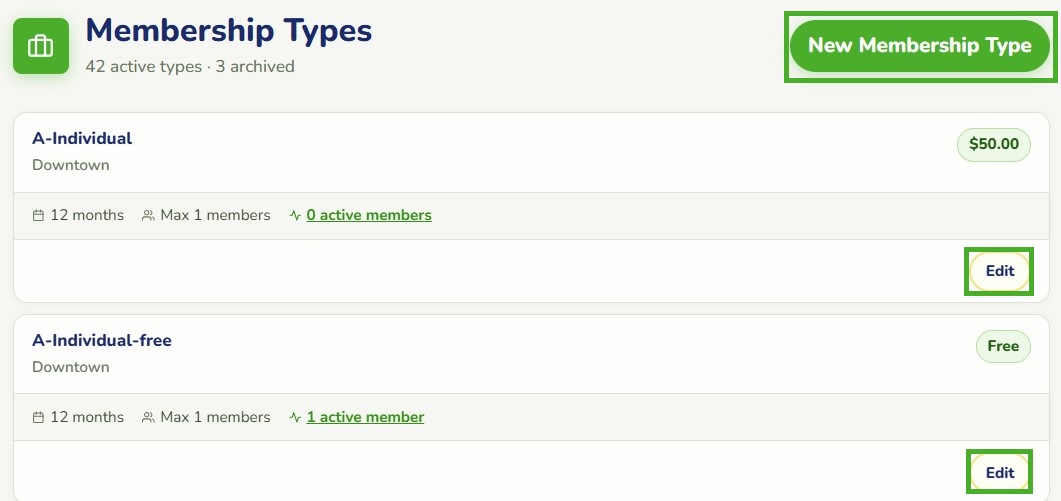Open the 0 active members link

click(x=369, y=215)
